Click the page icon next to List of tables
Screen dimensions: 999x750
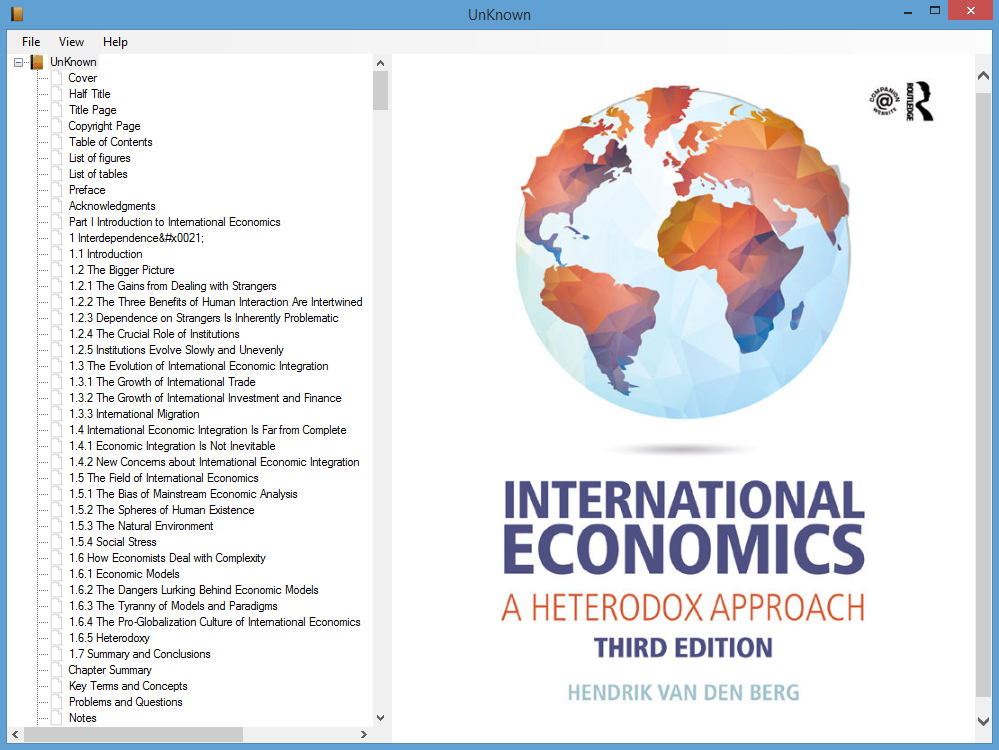(x=57, y=173)
